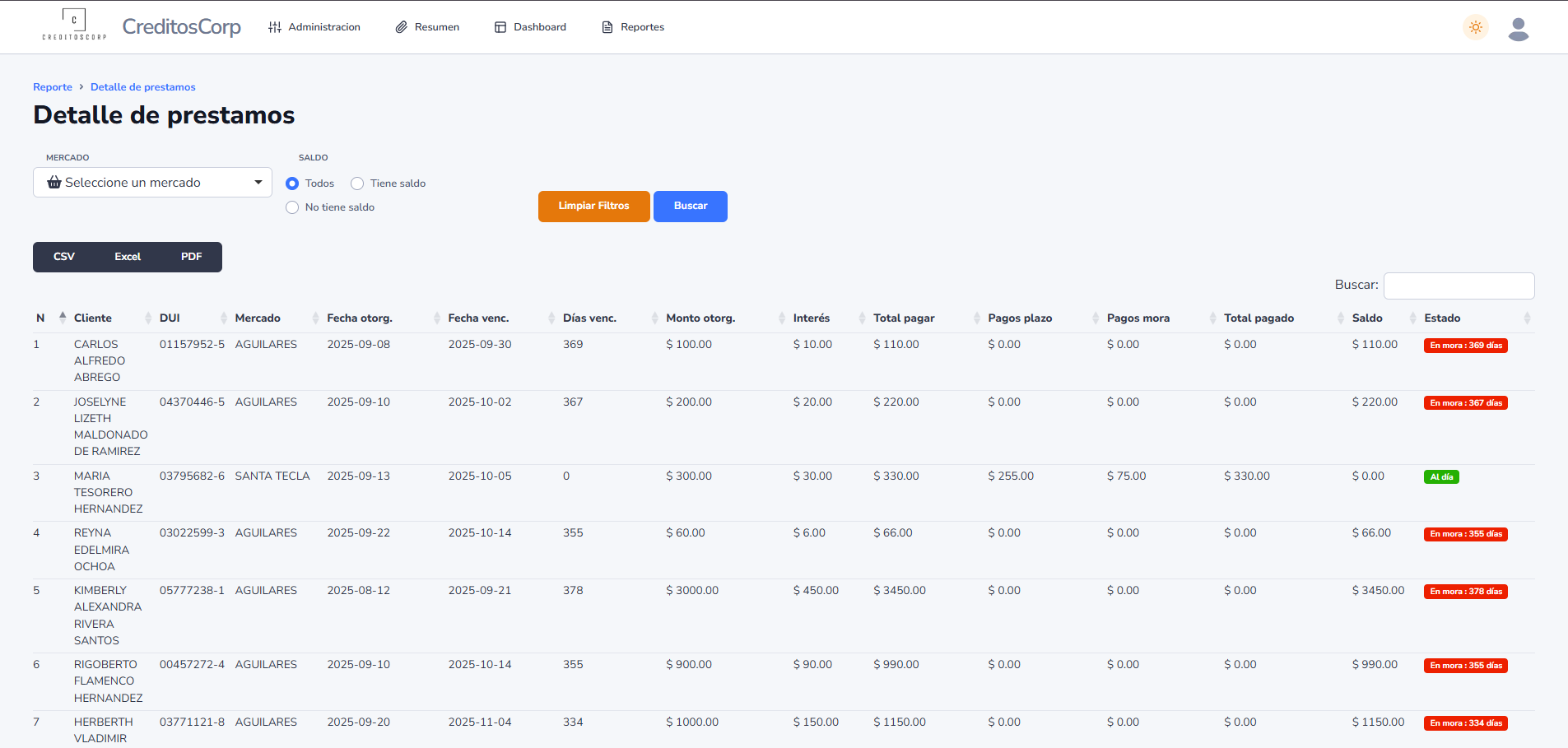Viewport: 1568px width, 748px height.
Task: Open the user profile avatar icon
Action: point(1519,29)
